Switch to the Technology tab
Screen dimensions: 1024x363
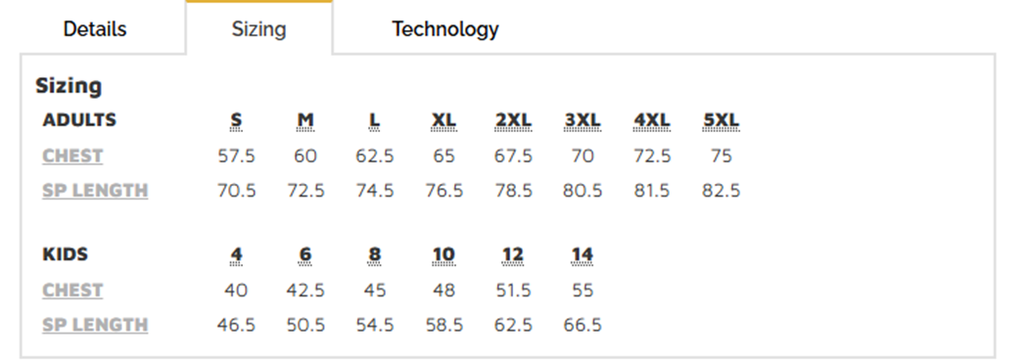(445, 29)
